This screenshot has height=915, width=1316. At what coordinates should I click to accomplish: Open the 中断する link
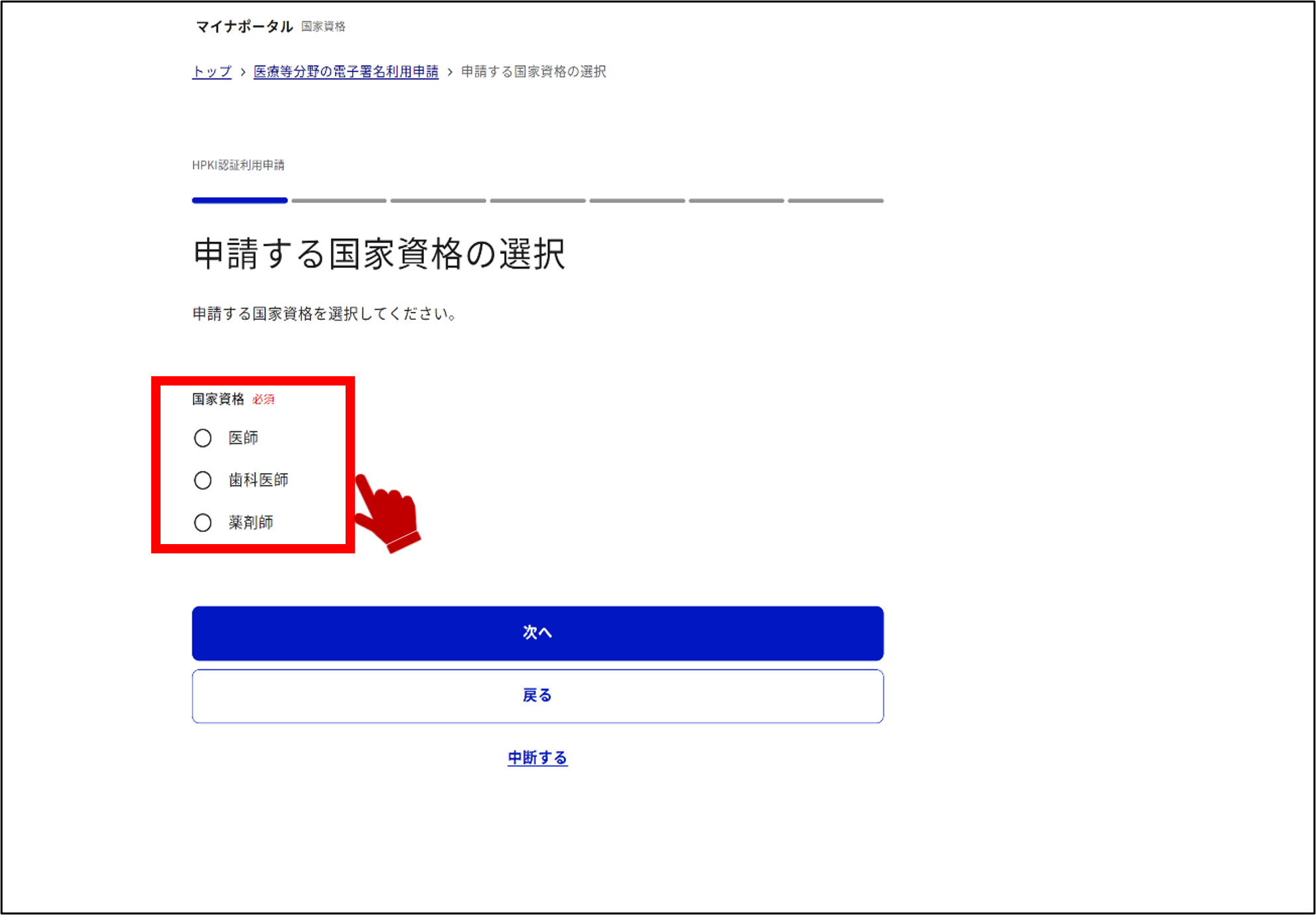point(537,758)
